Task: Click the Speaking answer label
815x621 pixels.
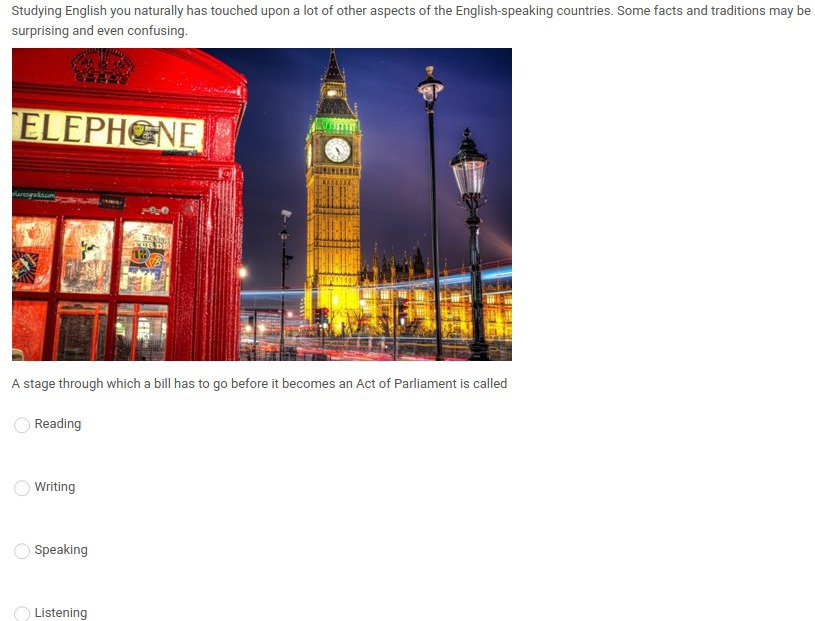Action: 61,550
